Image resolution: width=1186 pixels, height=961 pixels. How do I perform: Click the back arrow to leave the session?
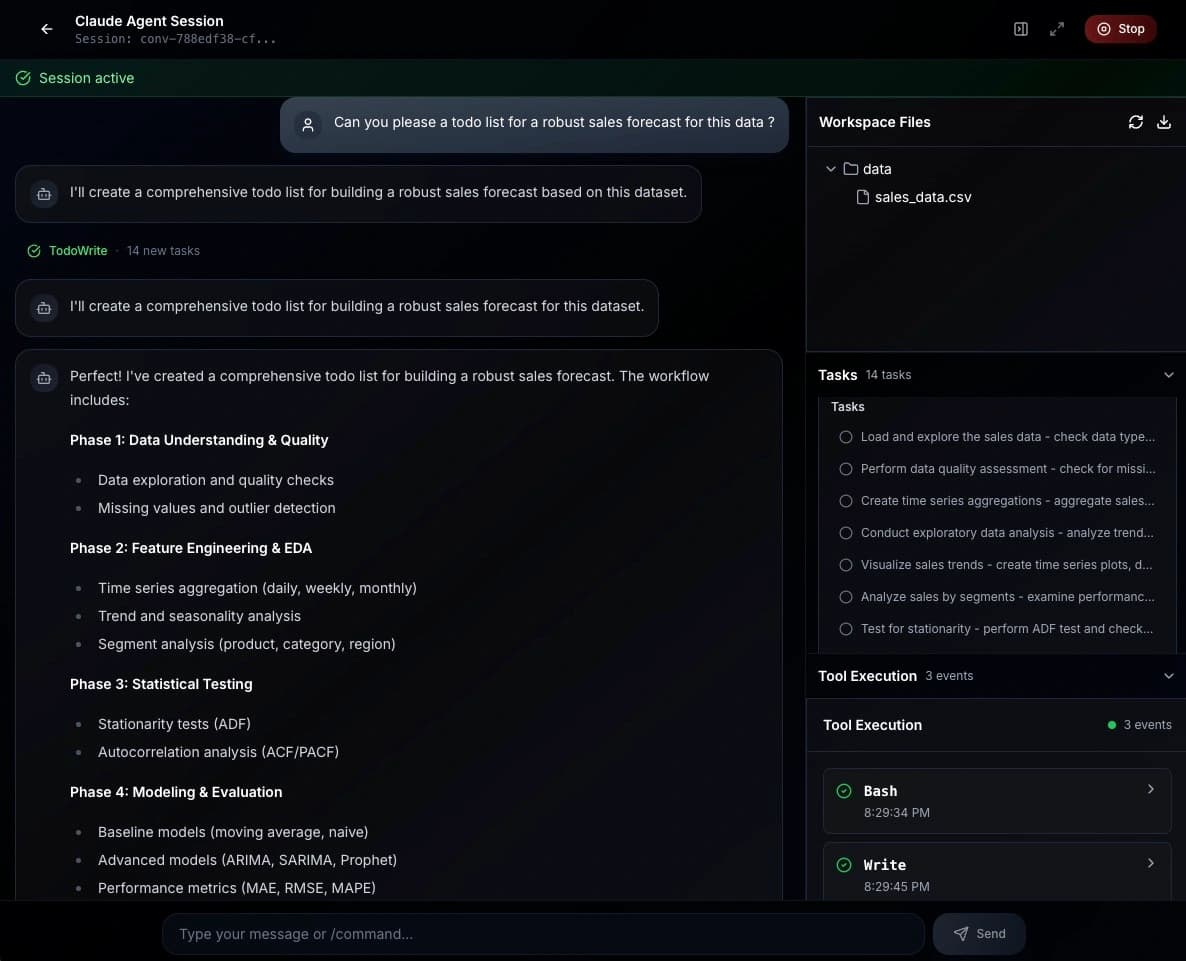46,29
